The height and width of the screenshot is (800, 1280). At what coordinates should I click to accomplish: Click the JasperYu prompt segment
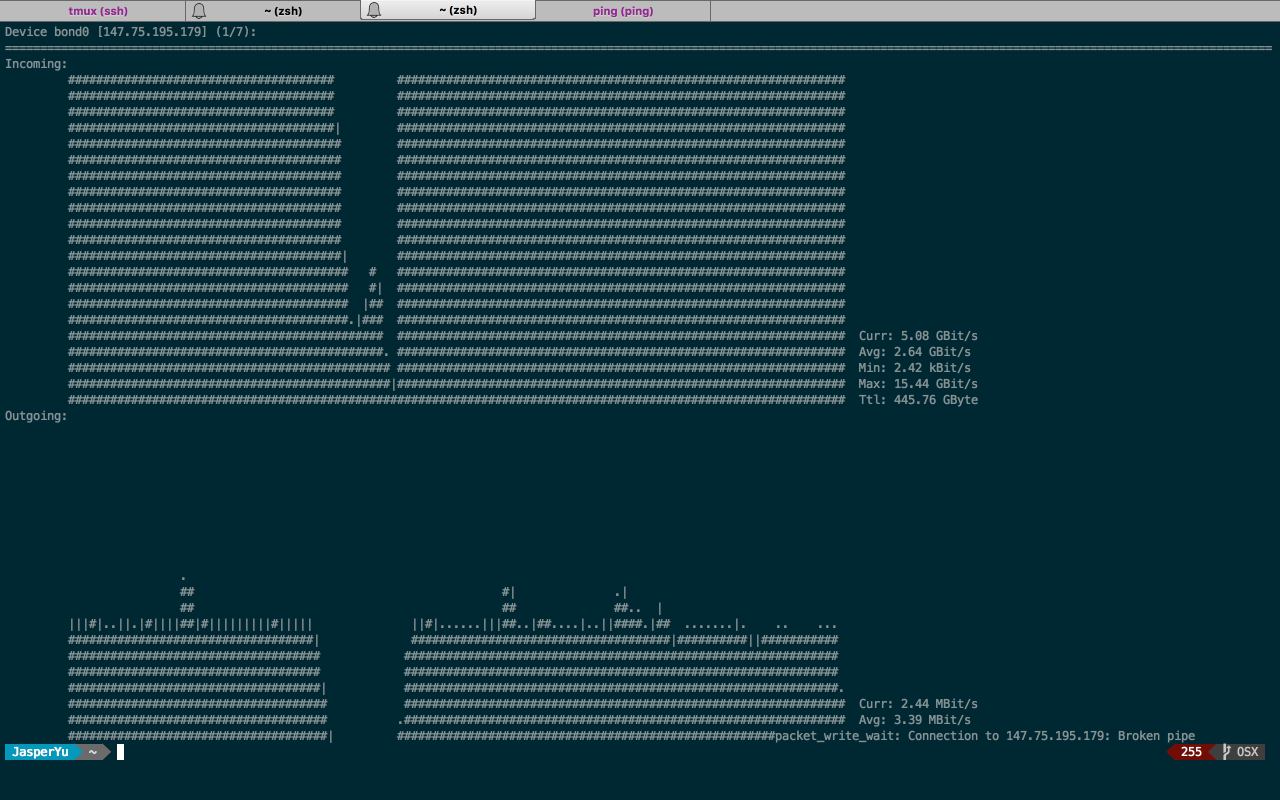coord(40,752)
